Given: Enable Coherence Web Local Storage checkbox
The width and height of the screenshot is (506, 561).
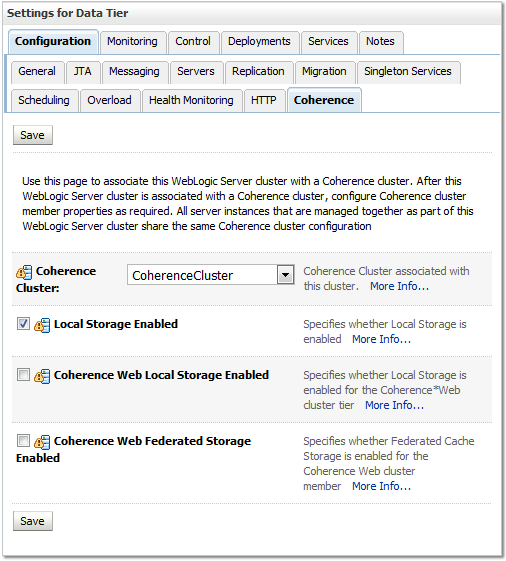Looking at the screenshot, I should point(23,375).
